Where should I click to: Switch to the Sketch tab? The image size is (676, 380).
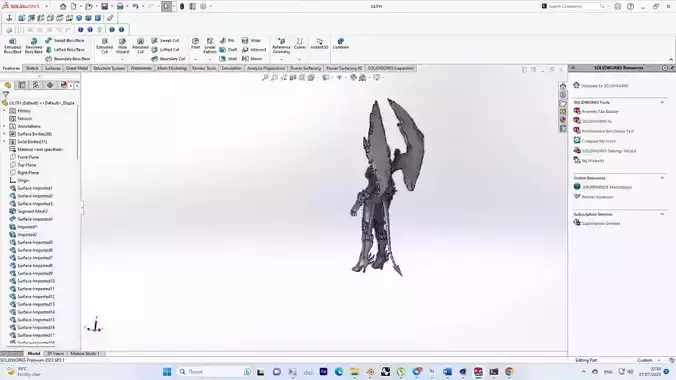(32, 68)
